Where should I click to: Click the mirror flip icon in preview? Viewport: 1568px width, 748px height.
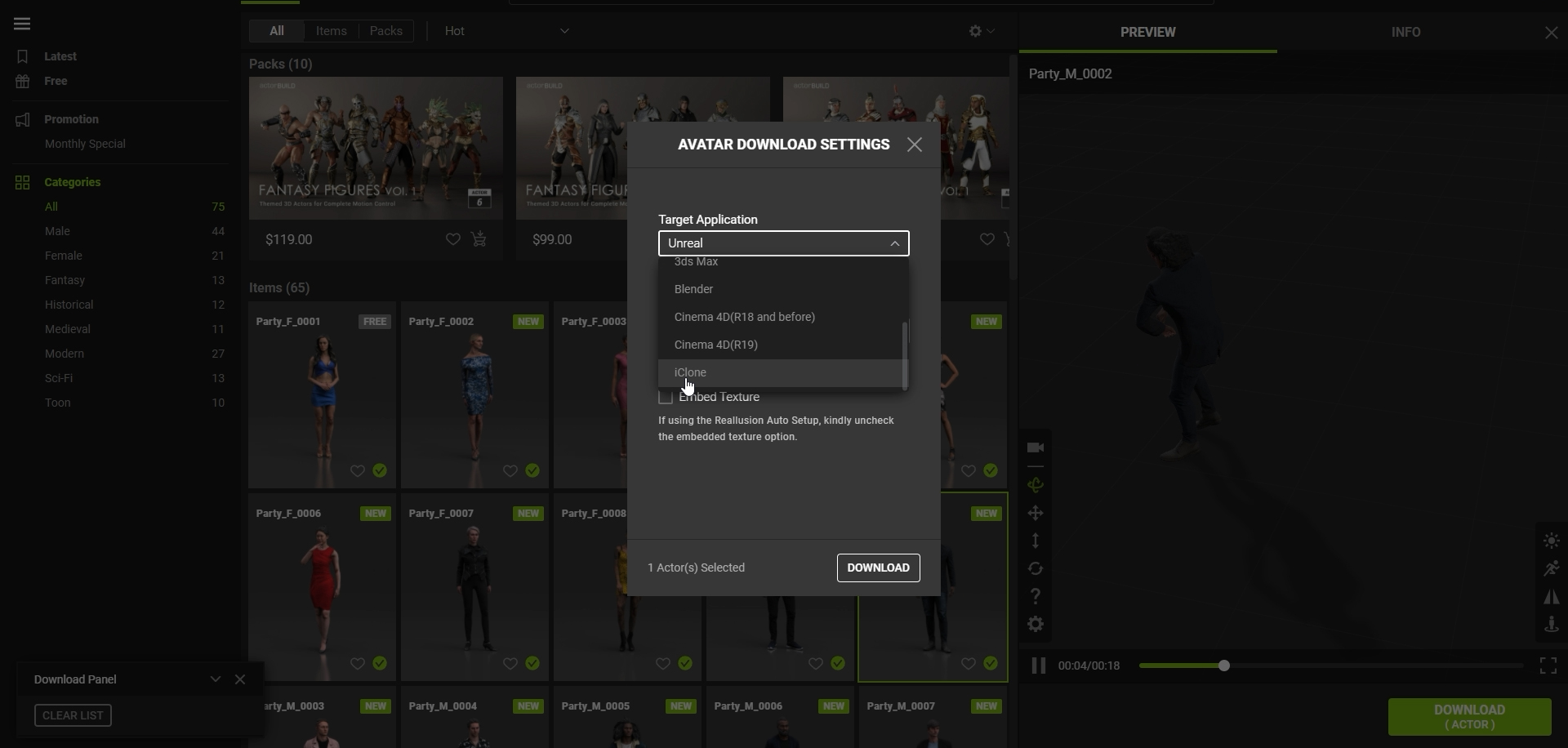click(x=1552, y=597)
